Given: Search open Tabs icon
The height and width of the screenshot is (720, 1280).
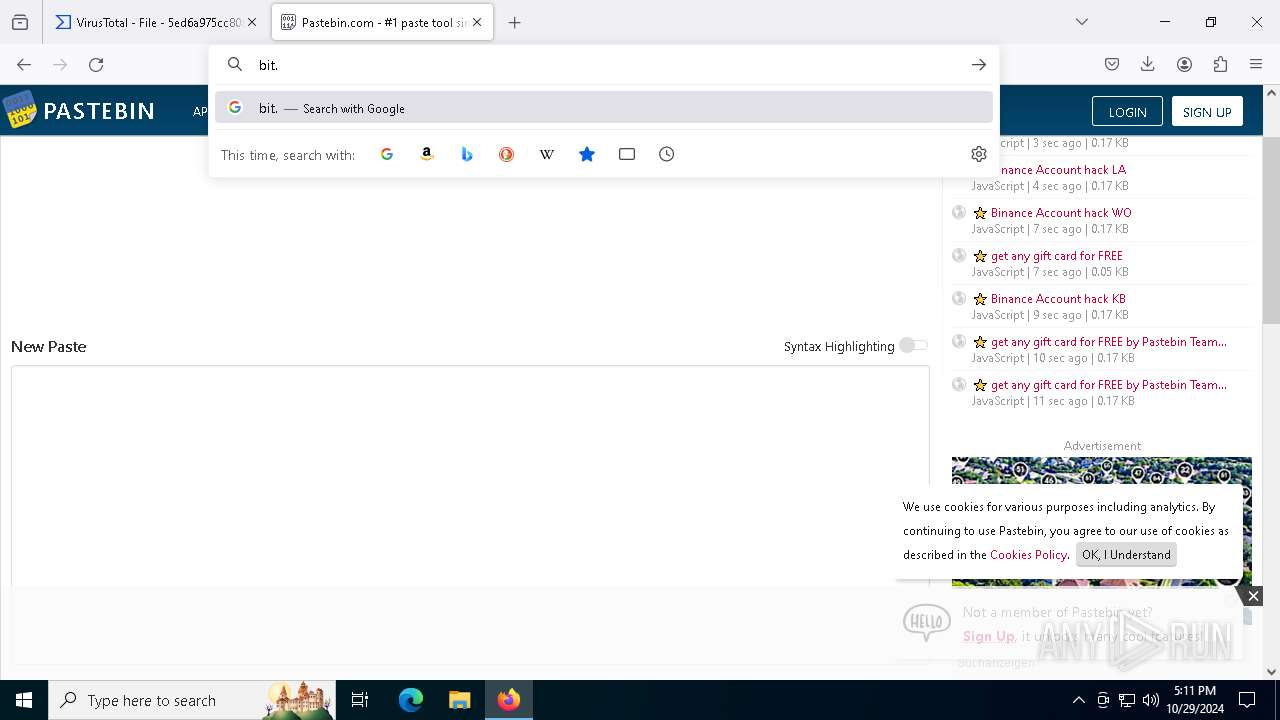Looking at the screenshot, I should [627, 154].
